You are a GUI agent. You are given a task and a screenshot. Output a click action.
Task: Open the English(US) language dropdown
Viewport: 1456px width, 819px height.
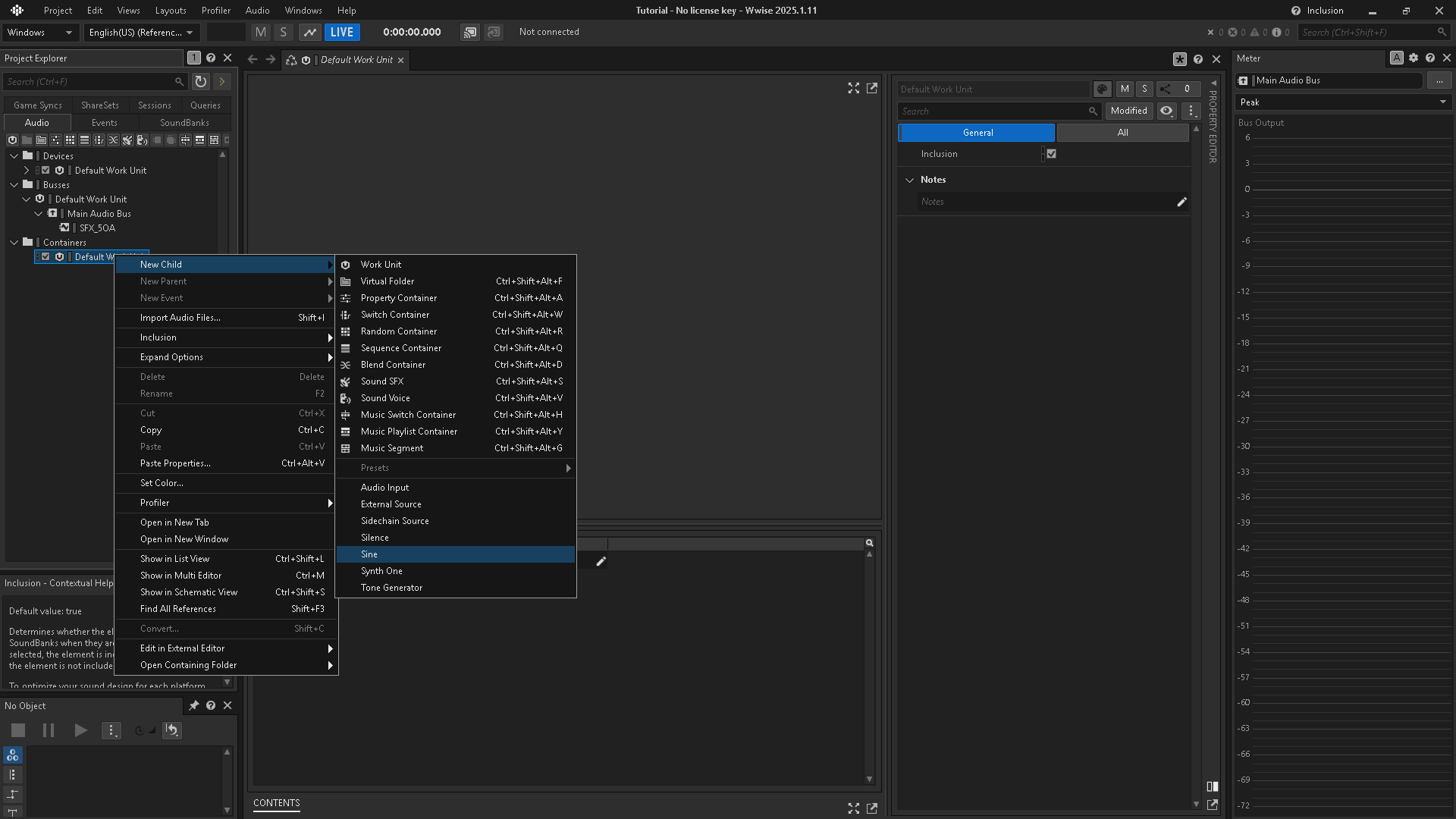coord(141,32)
